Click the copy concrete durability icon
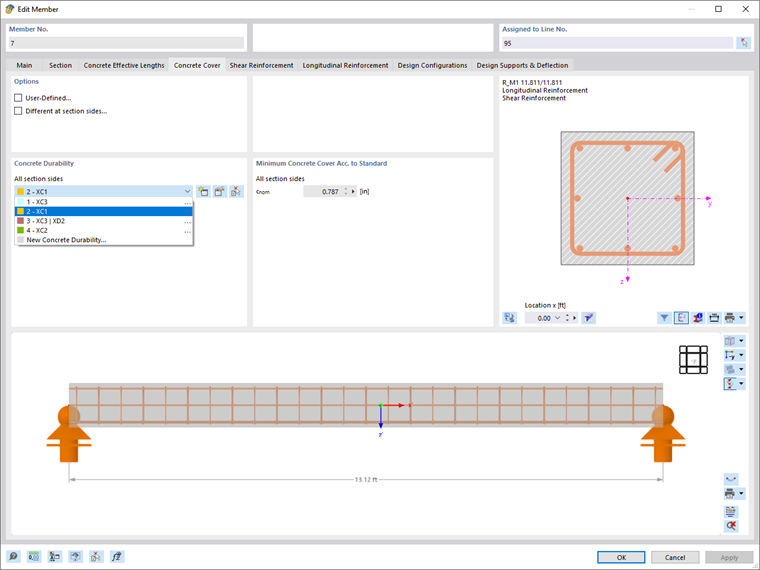The image size is (760, 570). (x=220, y=191)
